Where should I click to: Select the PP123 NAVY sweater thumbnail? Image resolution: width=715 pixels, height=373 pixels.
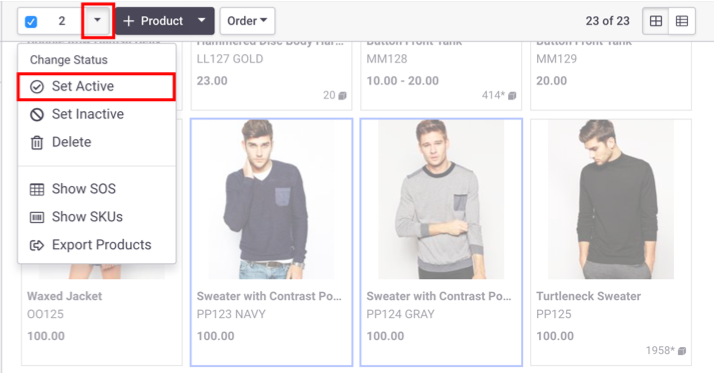tap(271, 199)
